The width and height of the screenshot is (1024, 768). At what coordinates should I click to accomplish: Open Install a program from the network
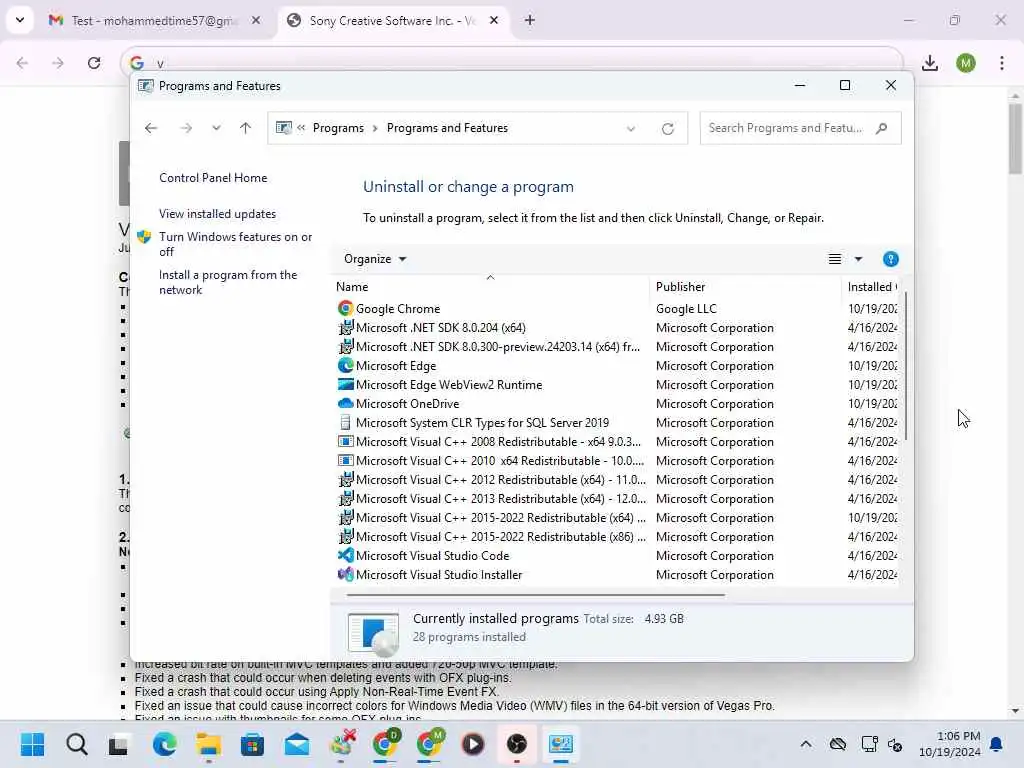[228, 282]
